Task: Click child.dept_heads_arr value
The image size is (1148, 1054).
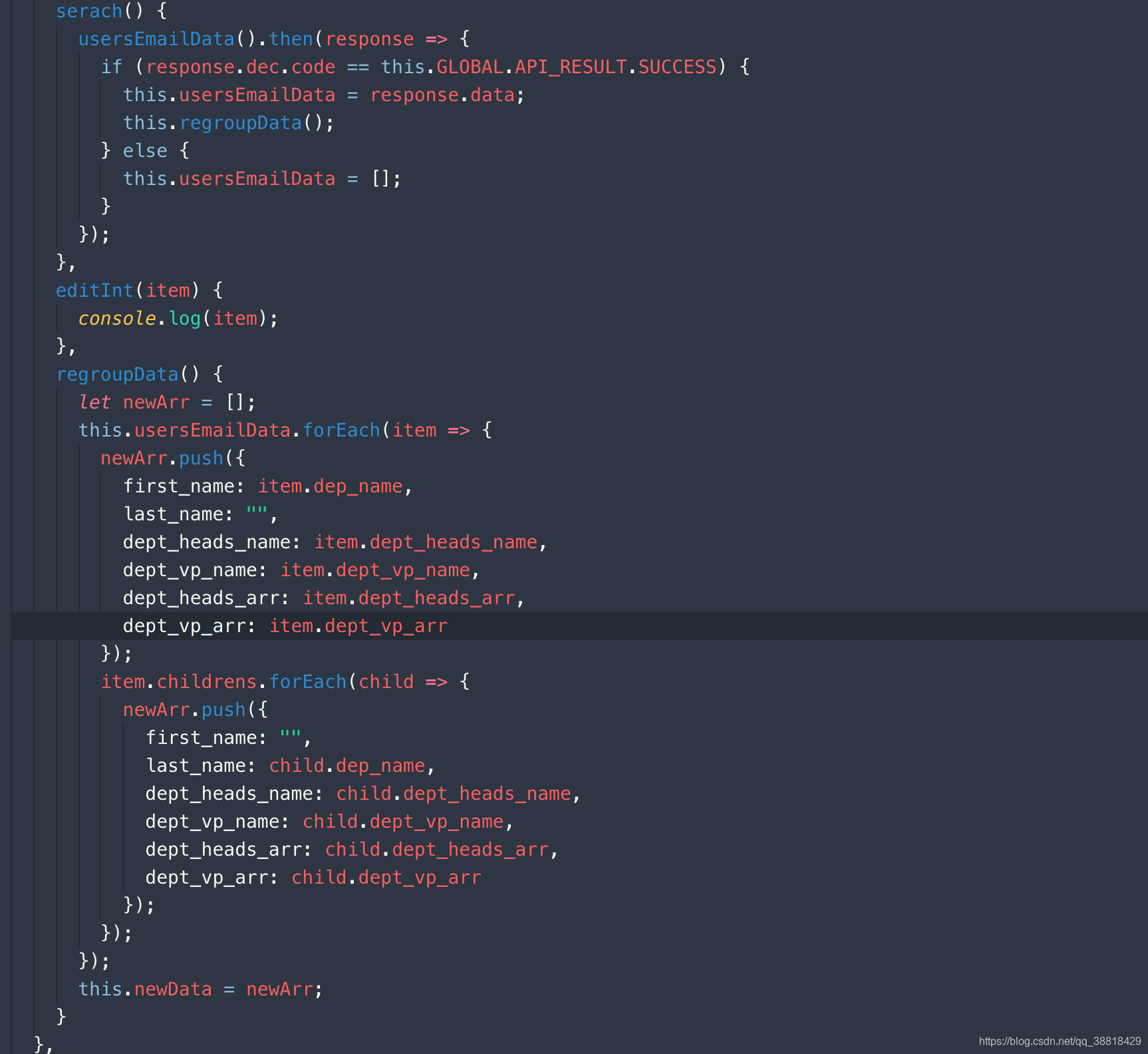Action: (436, 849)
